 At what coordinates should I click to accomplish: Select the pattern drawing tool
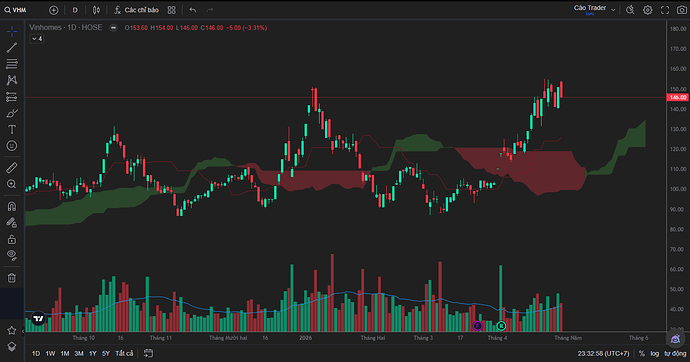[x=12, y=80]
